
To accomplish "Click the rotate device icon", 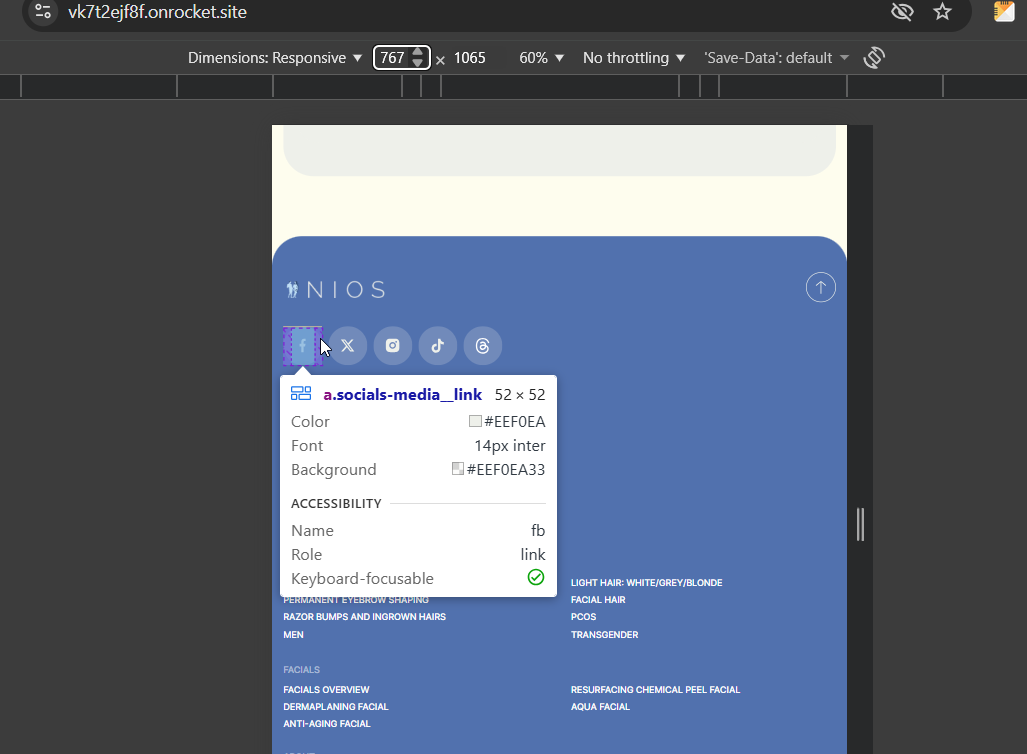I will (x=874, y=58).
